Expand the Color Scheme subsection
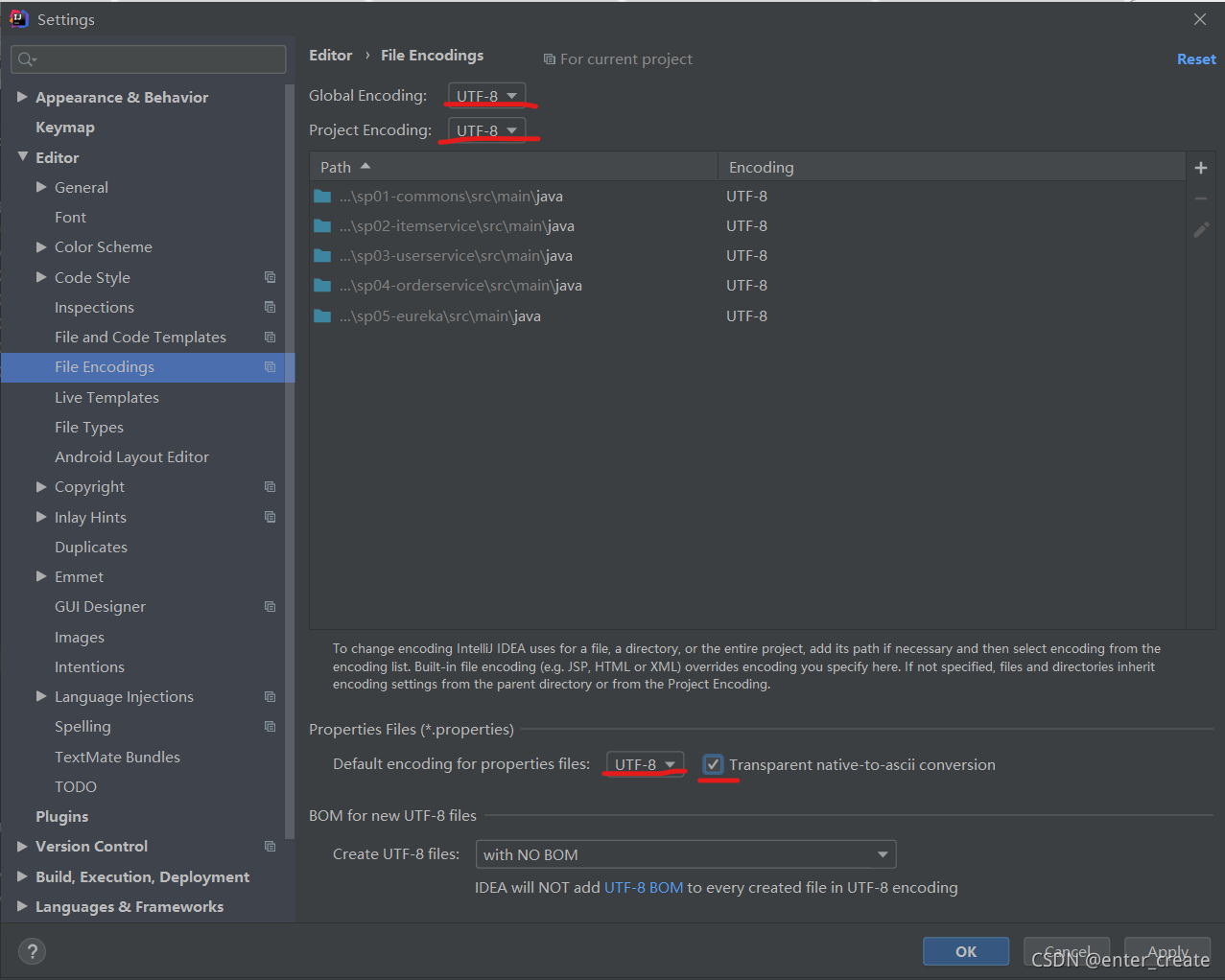This screenshot has width=1225, height=980. pos(41,246)
